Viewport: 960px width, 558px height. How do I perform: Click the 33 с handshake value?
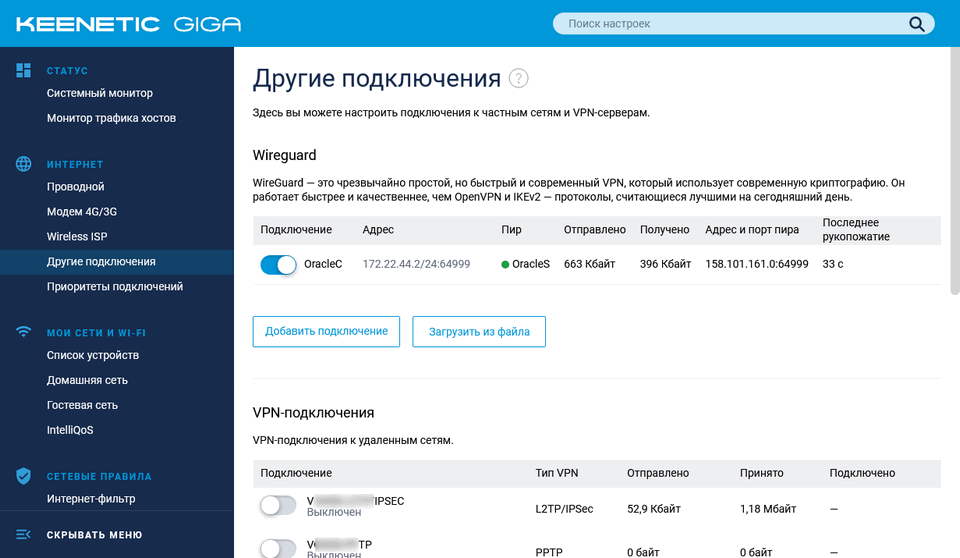coord(833,264)
